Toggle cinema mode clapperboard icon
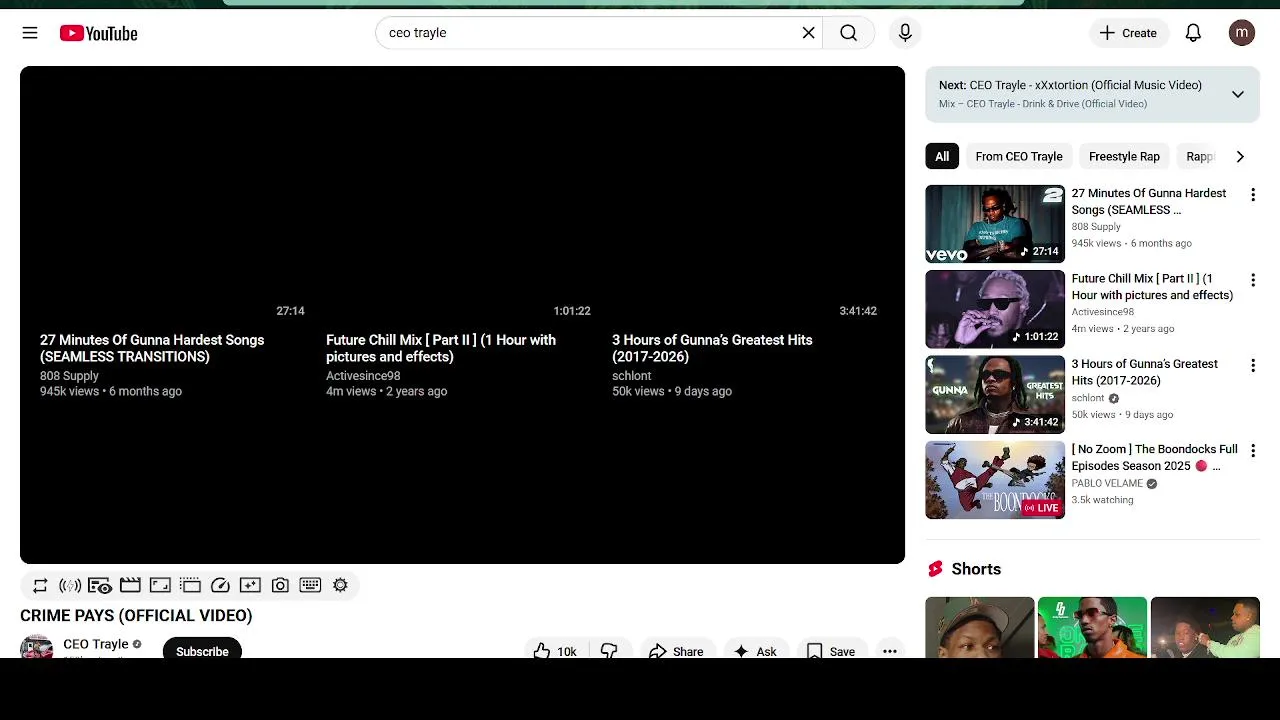This screenshot has height=720, width=1280. [x=130, y=585]
